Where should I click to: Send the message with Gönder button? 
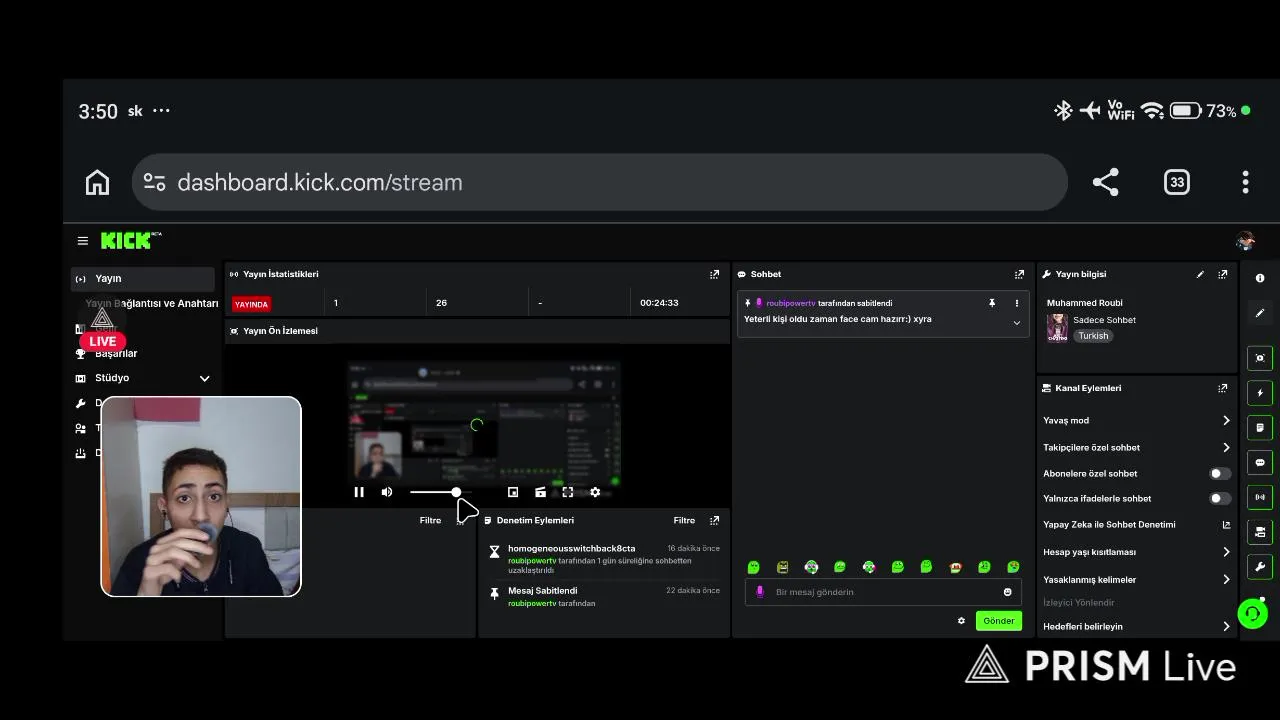pyautogui.click(x=998, y=621)
